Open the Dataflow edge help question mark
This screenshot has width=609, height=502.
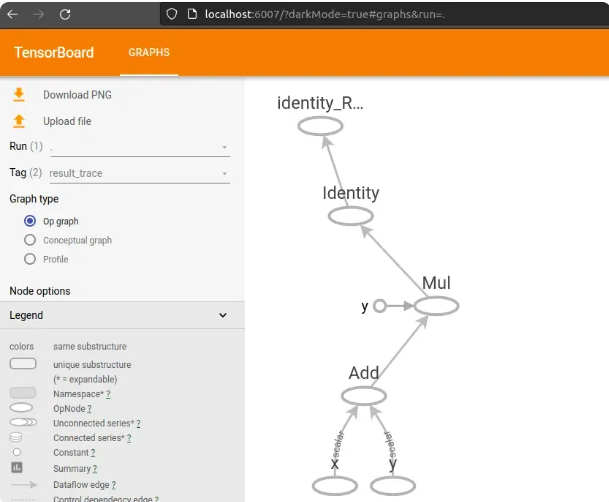pyautogui.click(x=113, y=485)
